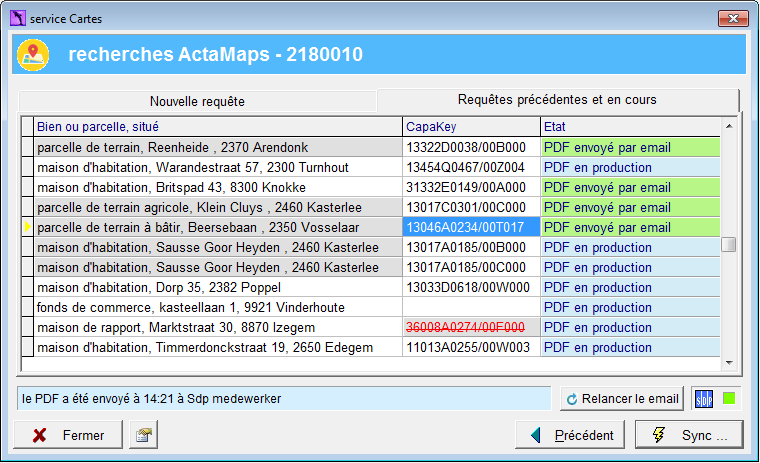Click the CapaKey column header
The height and width of the screenshot is (463, 760).
coord(471,127)
